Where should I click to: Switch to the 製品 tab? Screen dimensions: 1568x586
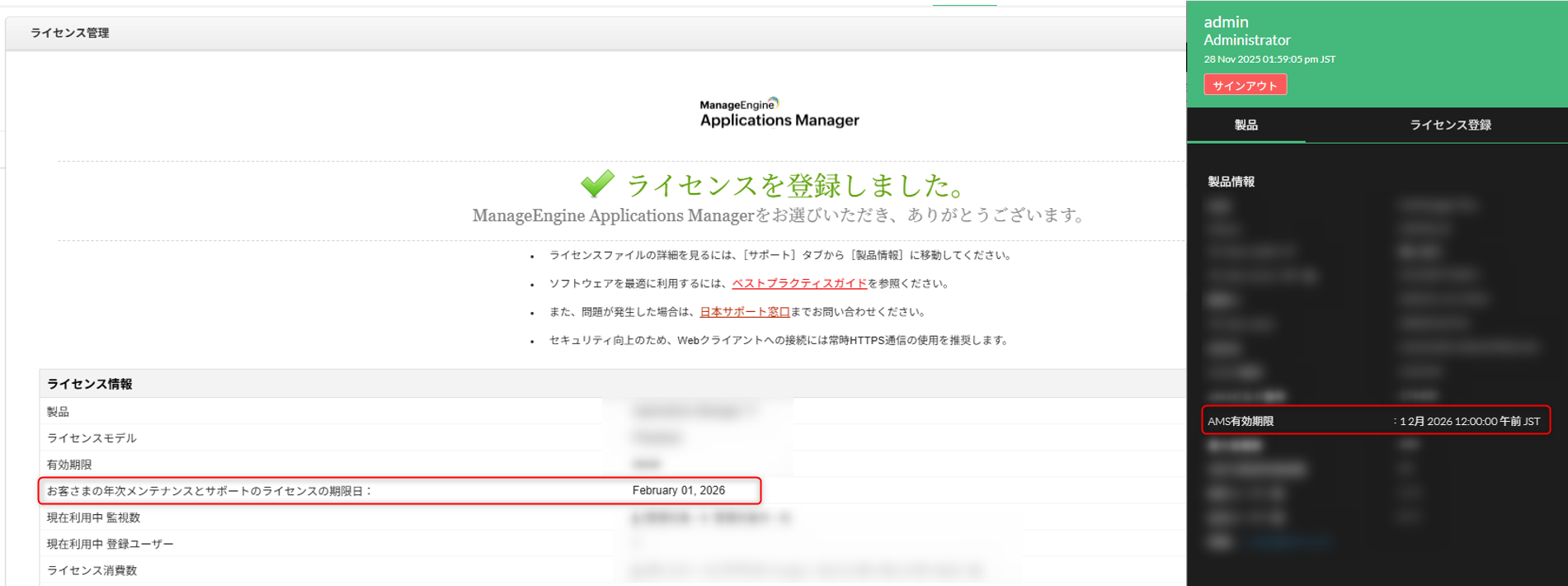tap(1245, 125)
